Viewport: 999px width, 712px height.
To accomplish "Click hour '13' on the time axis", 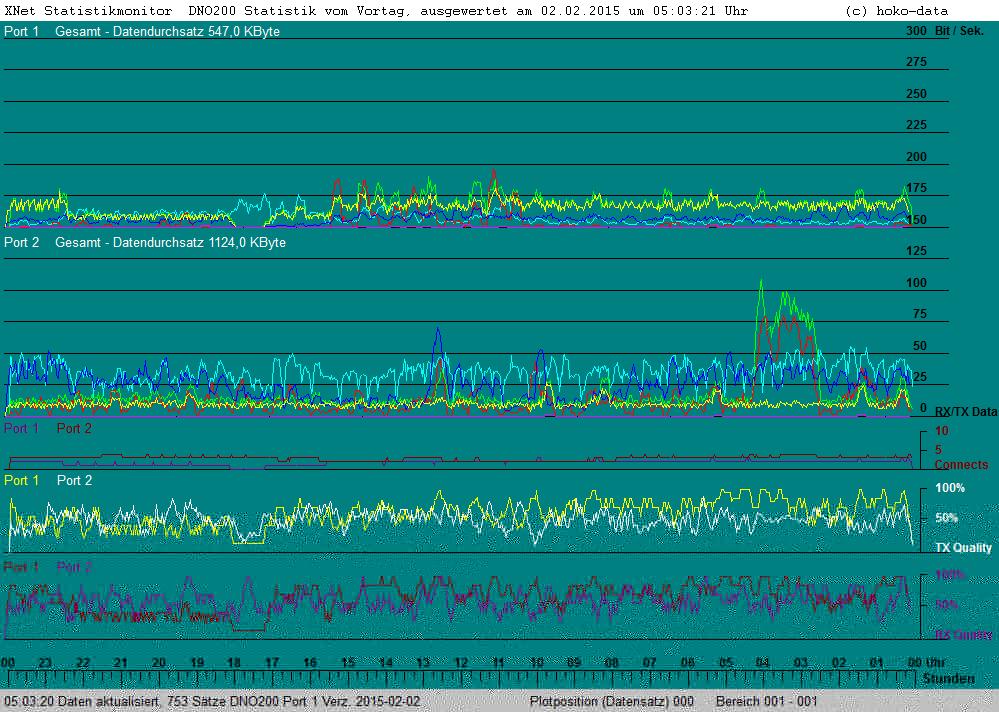I will (x=423, y=662).
